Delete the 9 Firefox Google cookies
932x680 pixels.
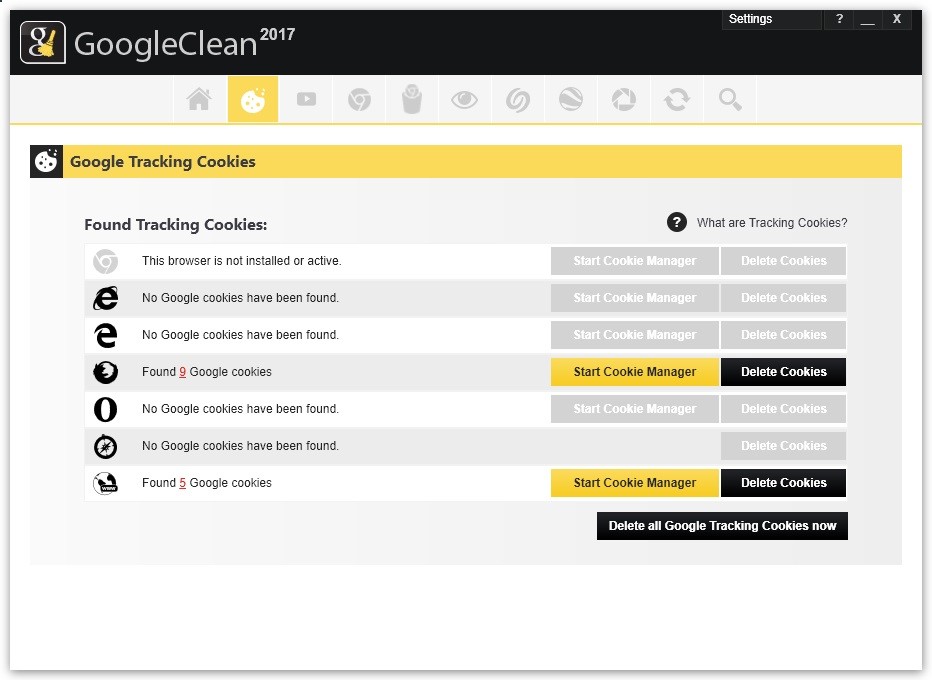(783, 372)
